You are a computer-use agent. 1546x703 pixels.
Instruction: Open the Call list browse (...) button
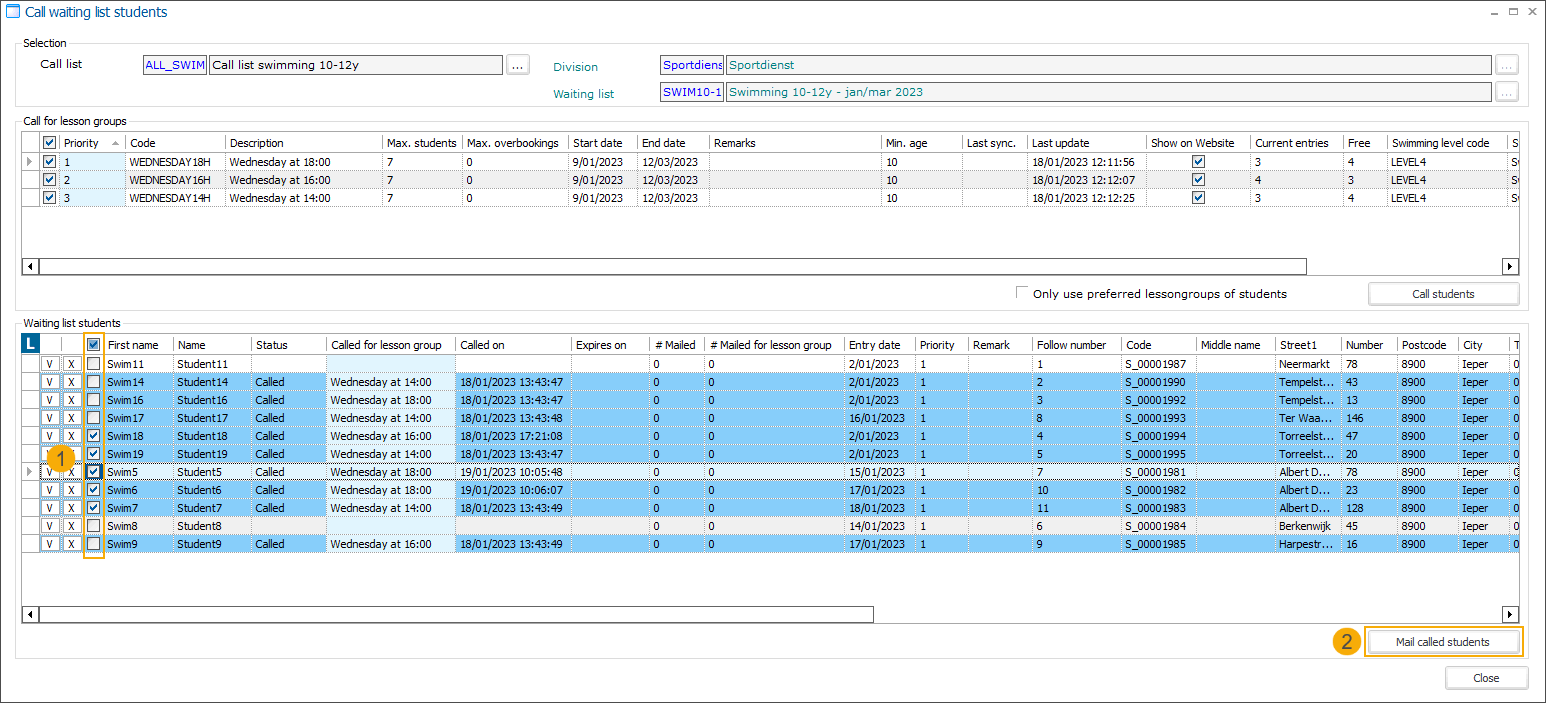tap(517, 65)
